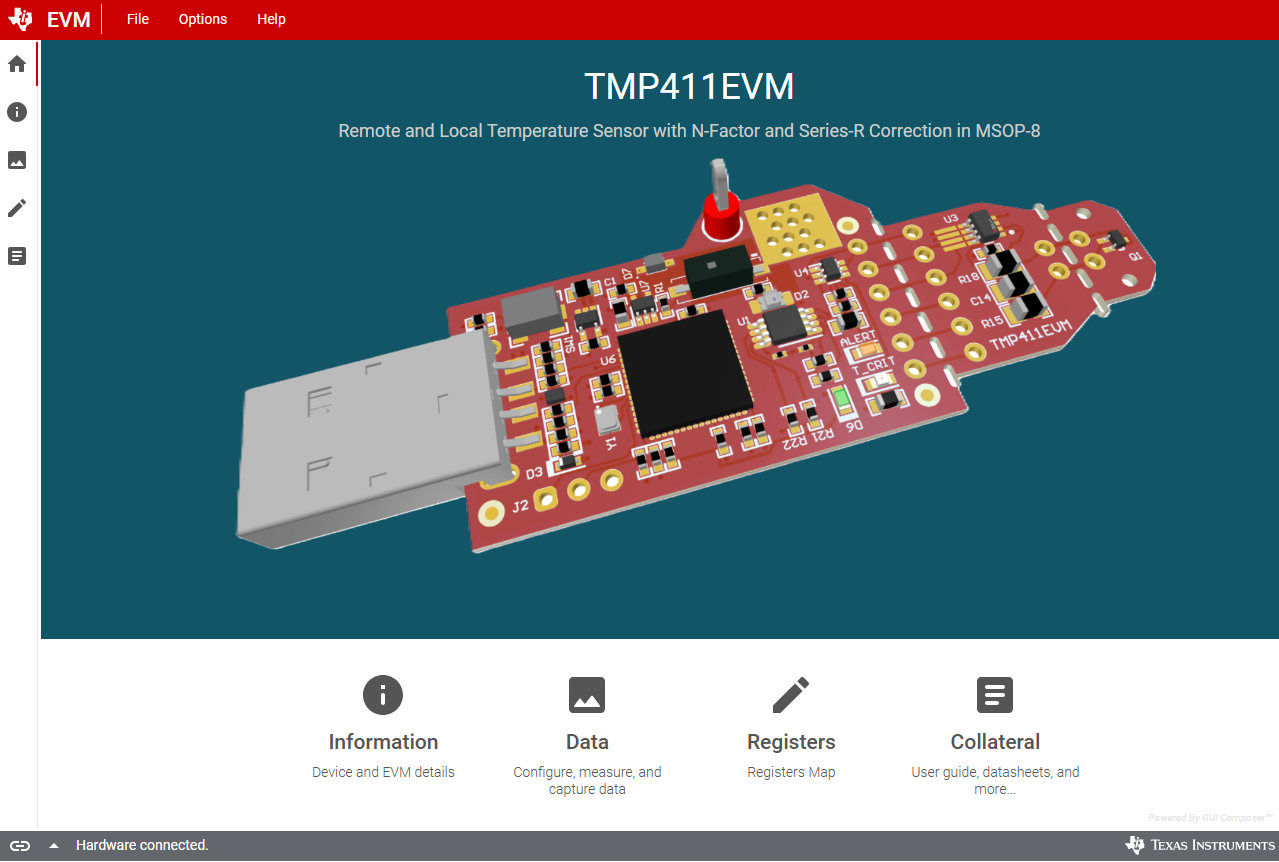Open the Information circle icon above Device details
The width and height of the screenshot is (1279, 862).
[382, 694]
